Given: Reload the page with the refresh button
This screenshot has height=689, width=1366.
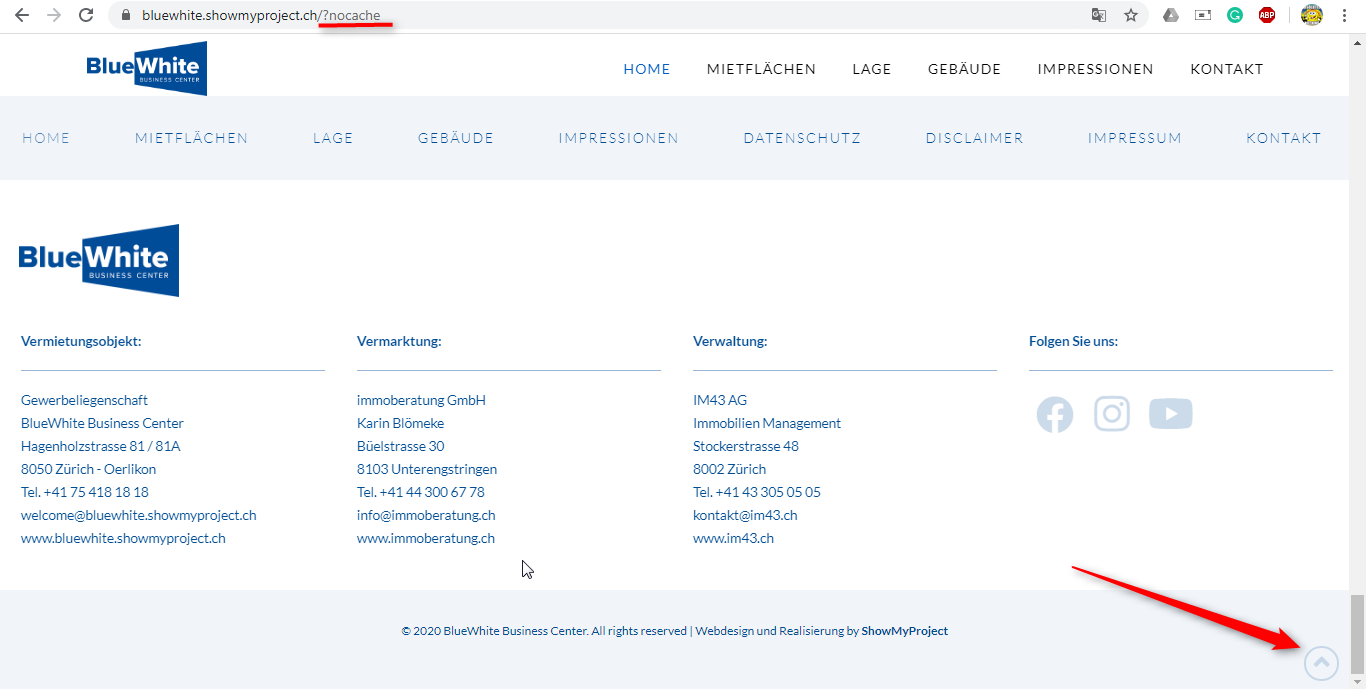Looking at the screenshot, I should tap(86, 15).
